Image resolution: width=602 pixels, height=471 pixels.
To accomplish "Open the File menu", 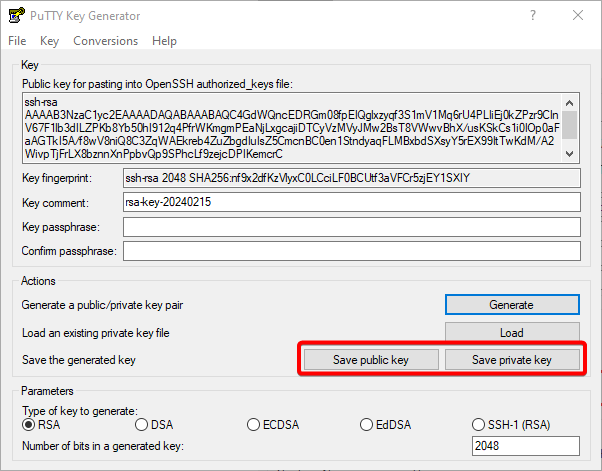I will 17,41.
